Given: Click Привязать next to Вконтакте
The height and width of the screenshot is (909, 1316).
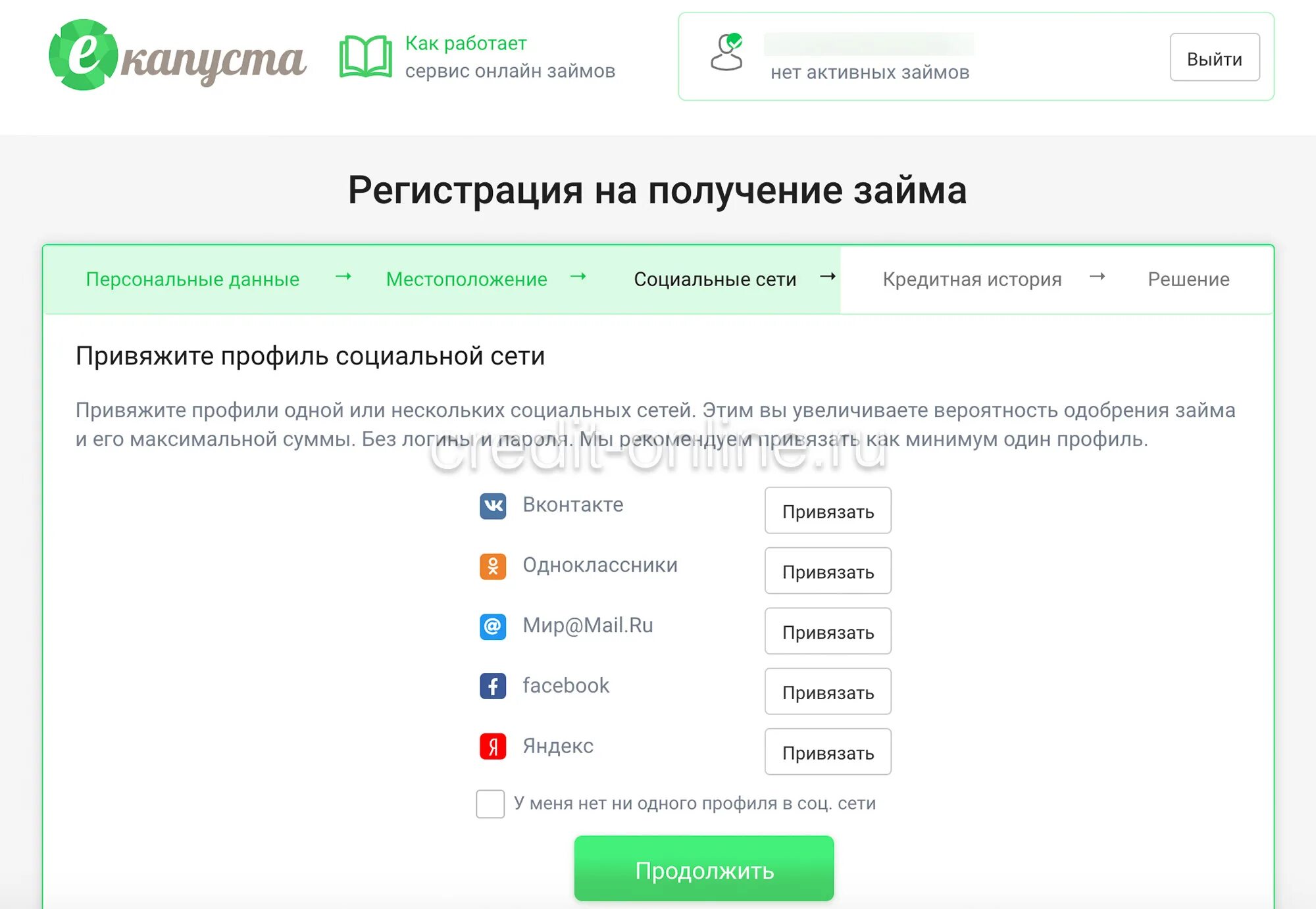Looking at the screenshot, I should [828, 510].
